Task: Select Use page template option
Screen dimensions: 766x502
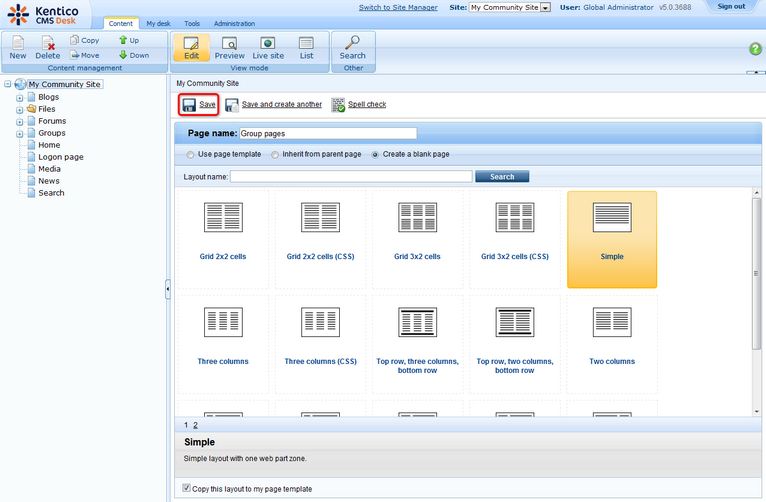Action: coord(191,155)
